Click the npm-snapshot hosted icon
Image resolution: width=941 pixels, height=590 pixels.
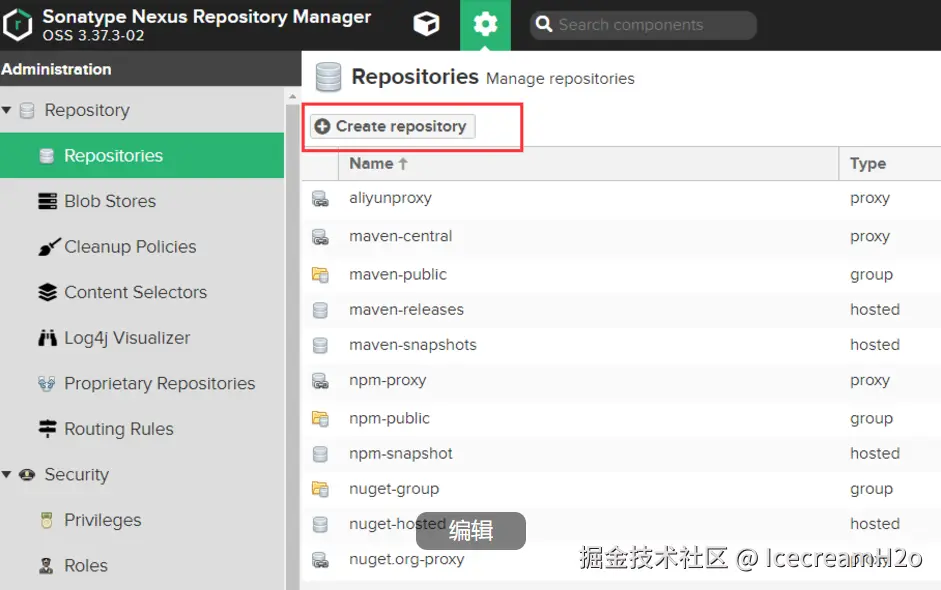pyautogui.click(x=320, y=454)
